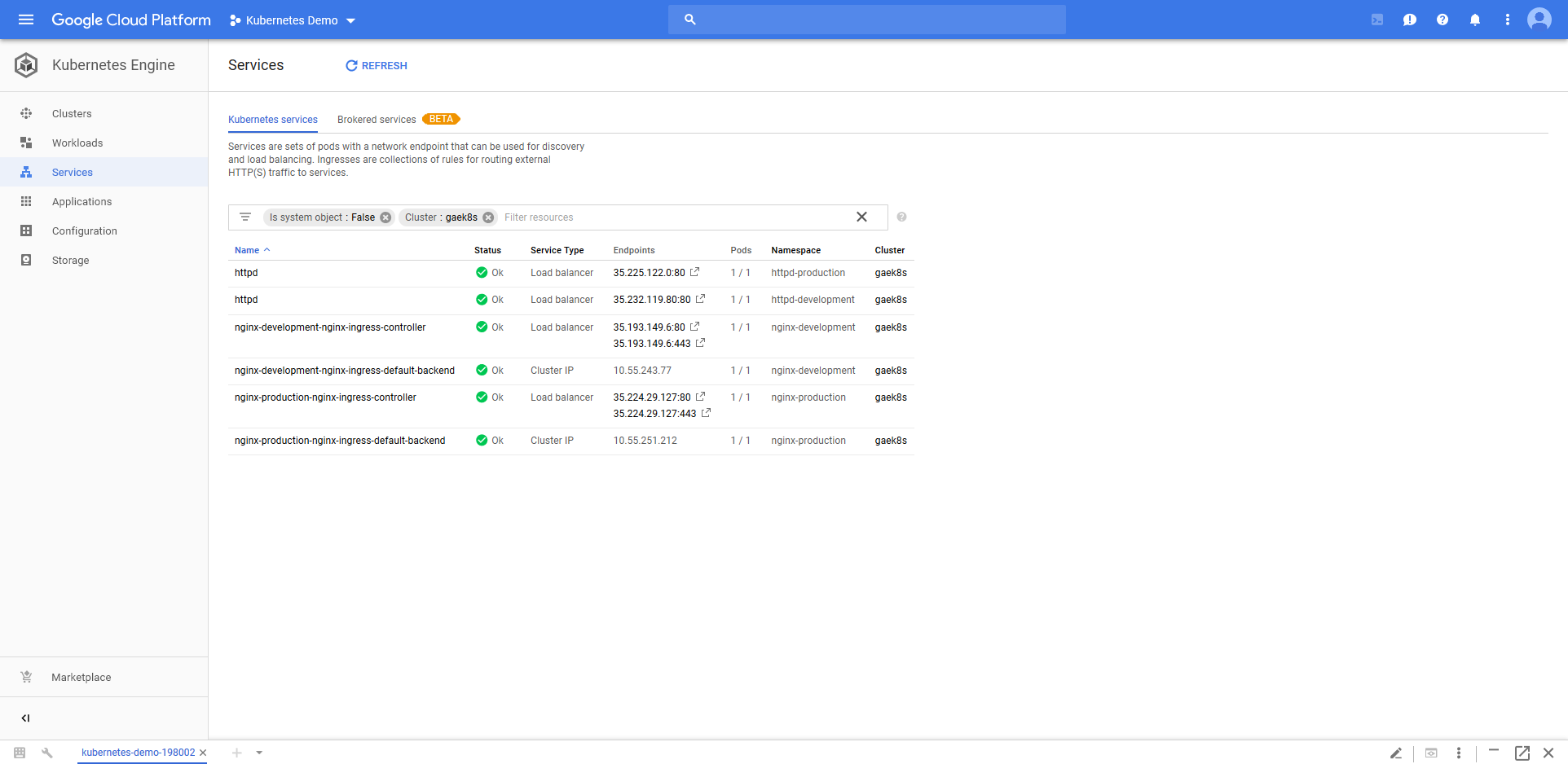
Task: Click the help question mark in header
Action: (x=1442, y=20)
